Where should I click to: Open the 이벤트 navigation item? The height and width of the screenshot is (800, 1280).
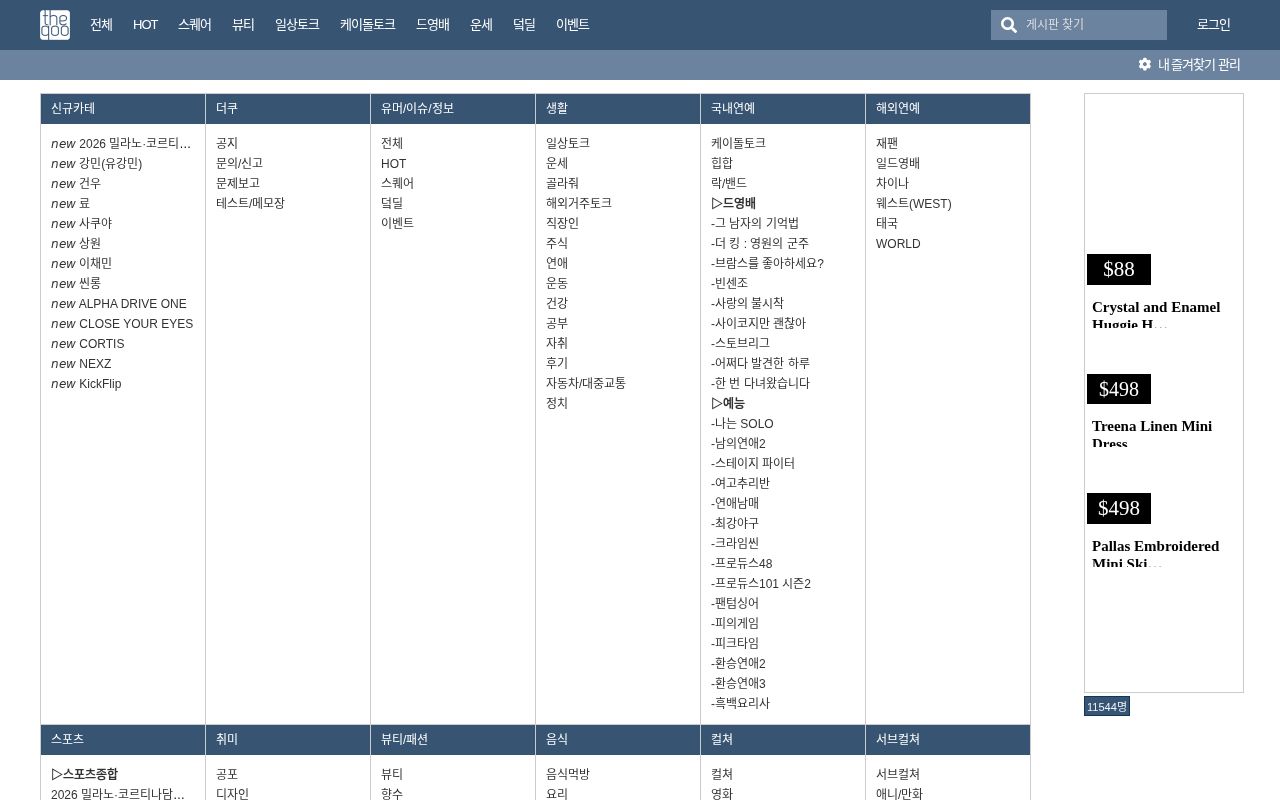point(572,25)
